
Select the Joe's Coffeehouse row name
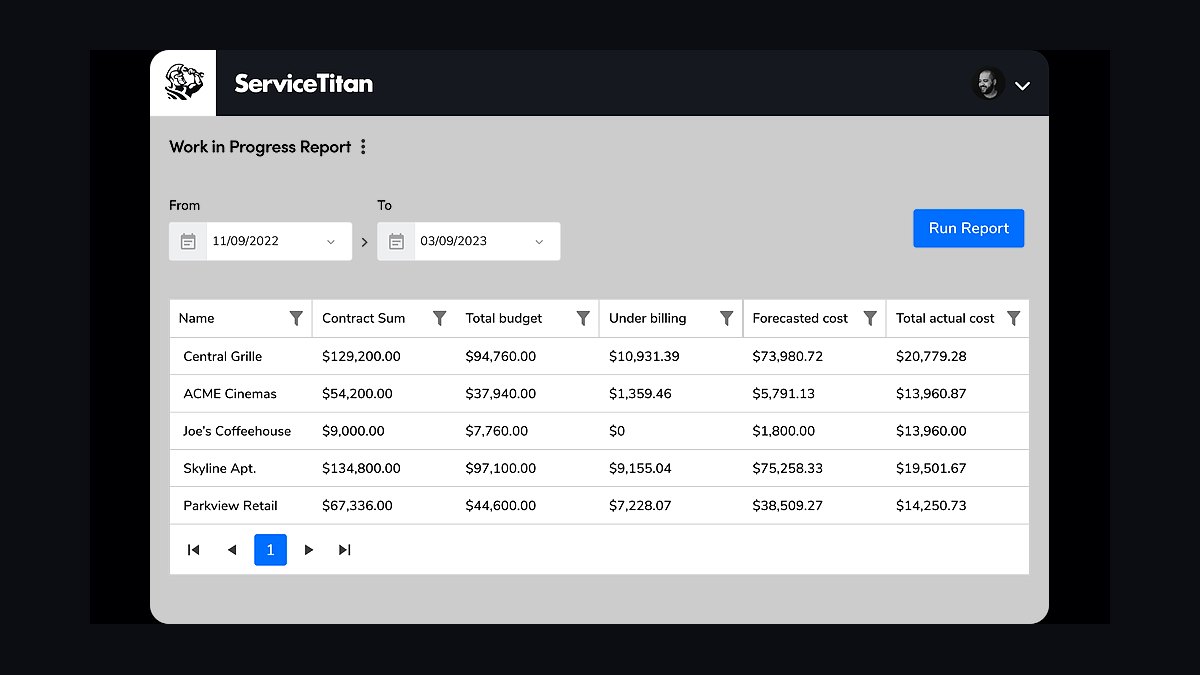click(237, 431)
